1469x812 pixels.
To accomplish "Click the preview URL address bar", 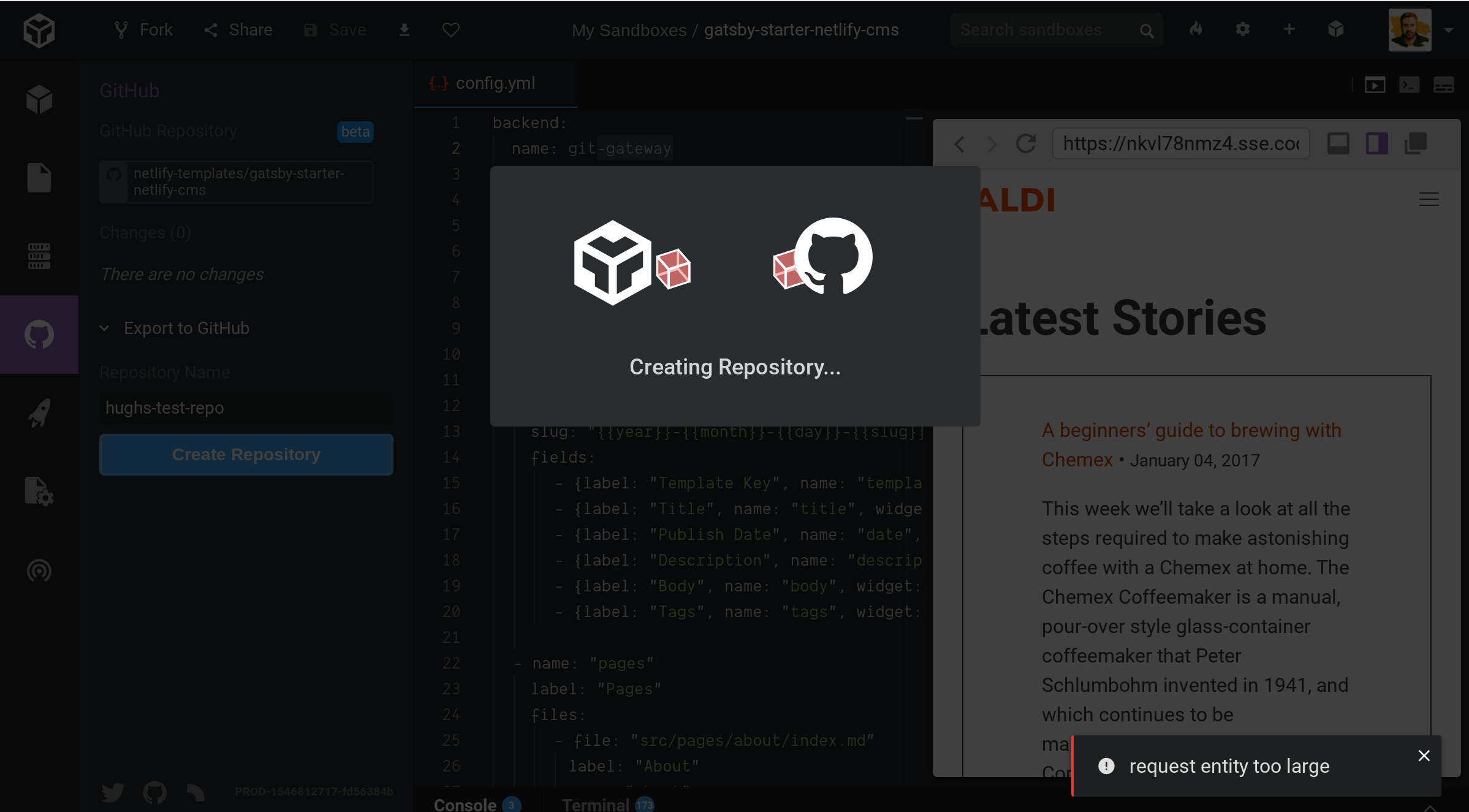I will tap(1181, 143).
